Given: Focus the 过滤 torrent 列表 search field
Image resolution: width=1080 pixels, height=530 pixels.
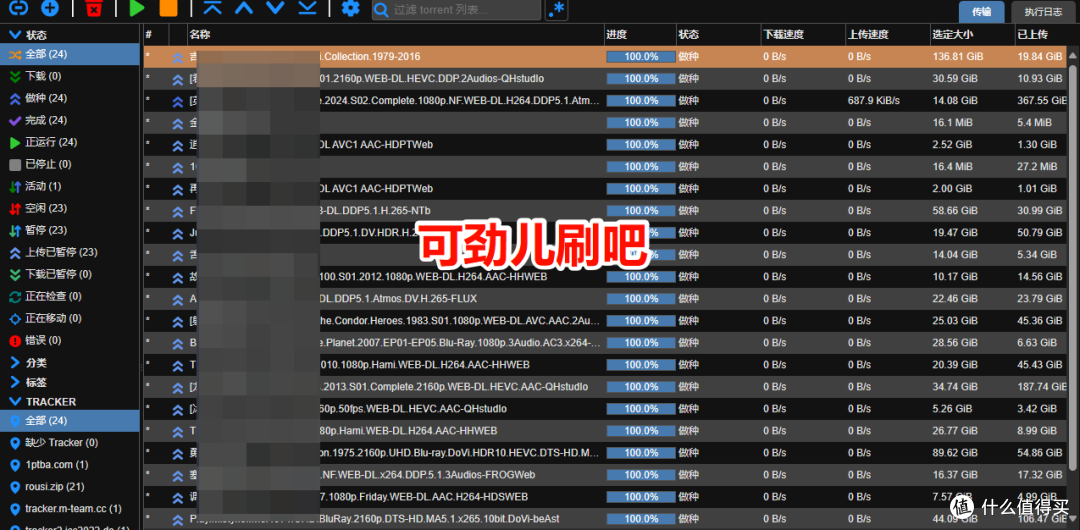Looking at the screenshot, I should click(457, 10).
